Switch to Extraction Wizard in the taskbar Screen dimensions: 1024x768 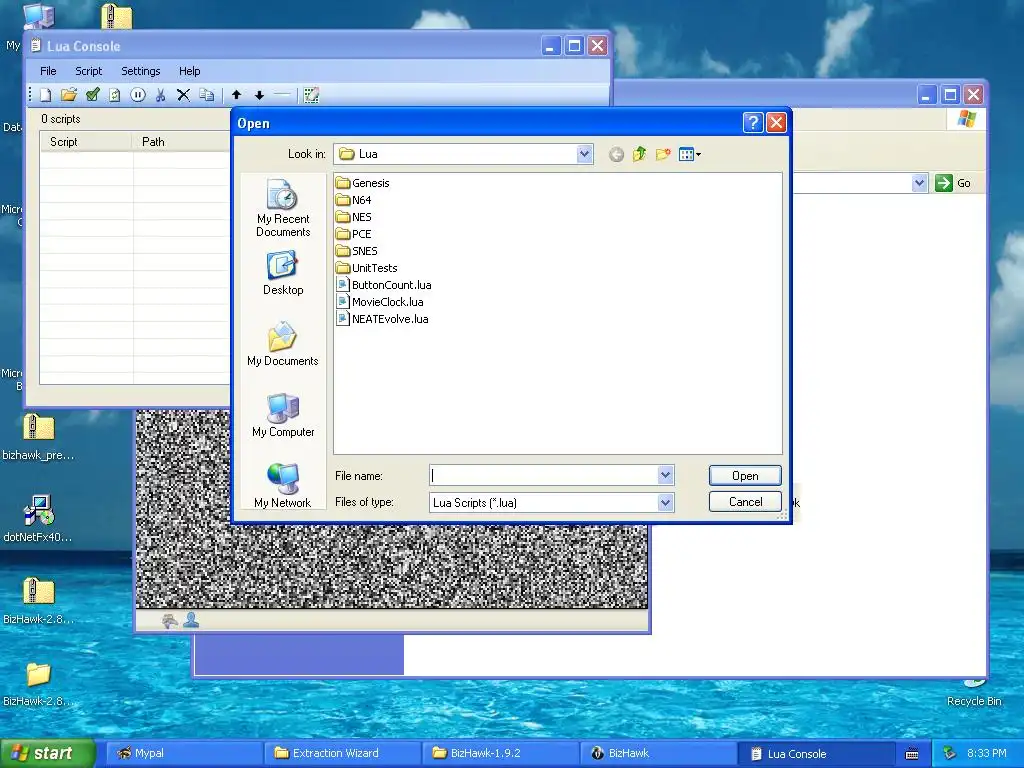(x=343, y=753)
